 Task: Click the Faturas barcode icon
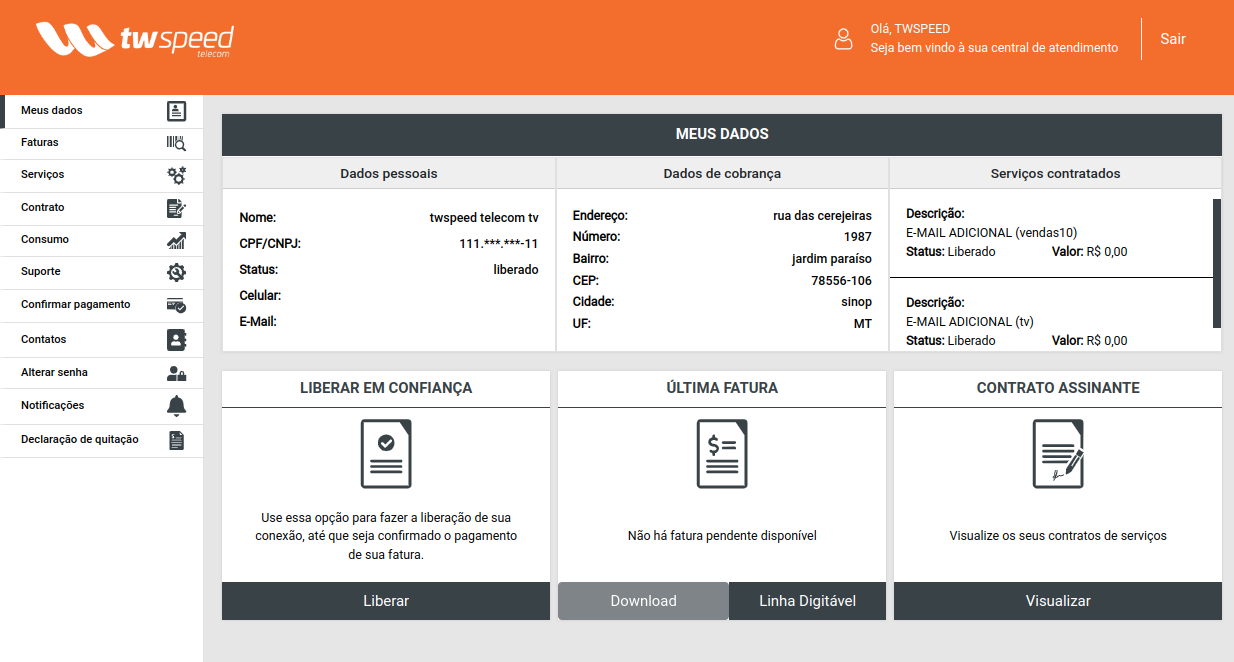click(176, 143)
